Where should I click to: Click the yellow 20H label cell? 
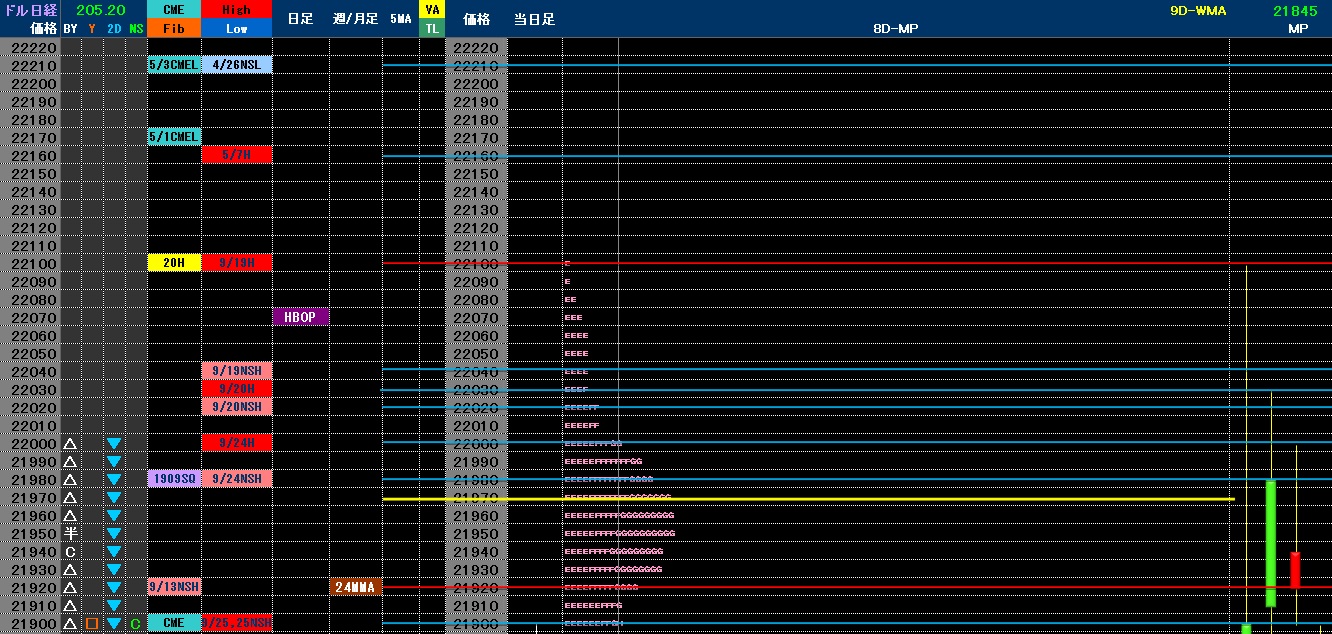[x=174, y=263]
